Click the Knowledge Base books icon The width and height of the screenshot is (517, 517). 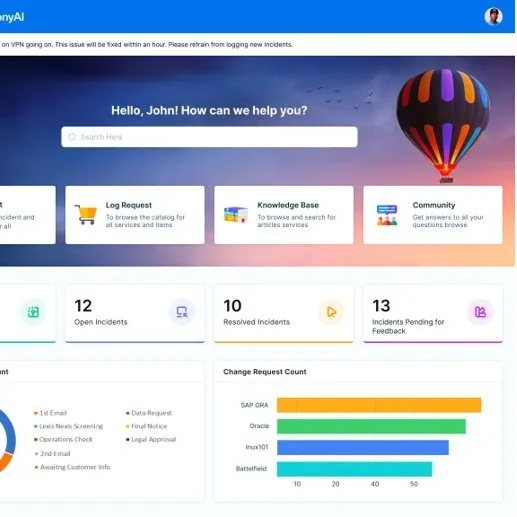point(236,214)
